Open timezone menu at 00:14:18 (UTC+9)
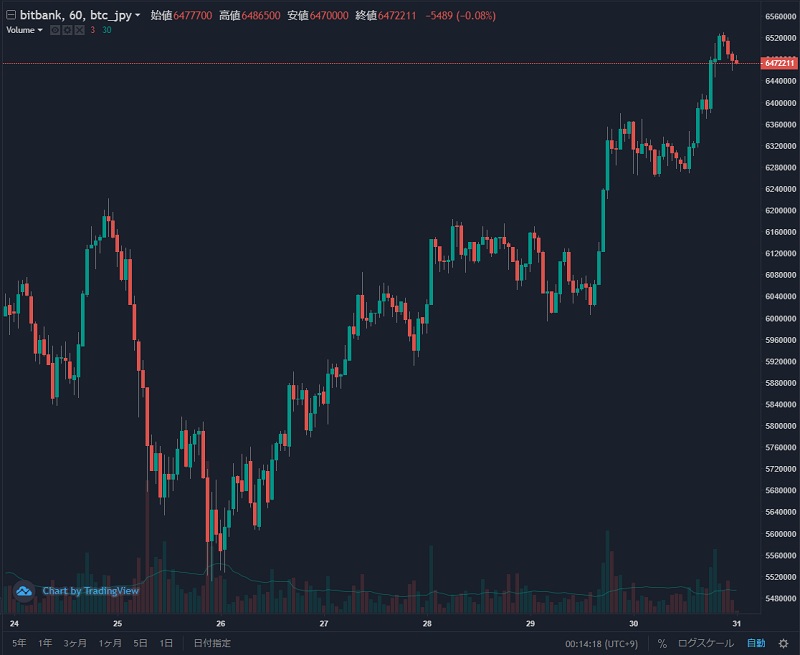 [602, 644]
